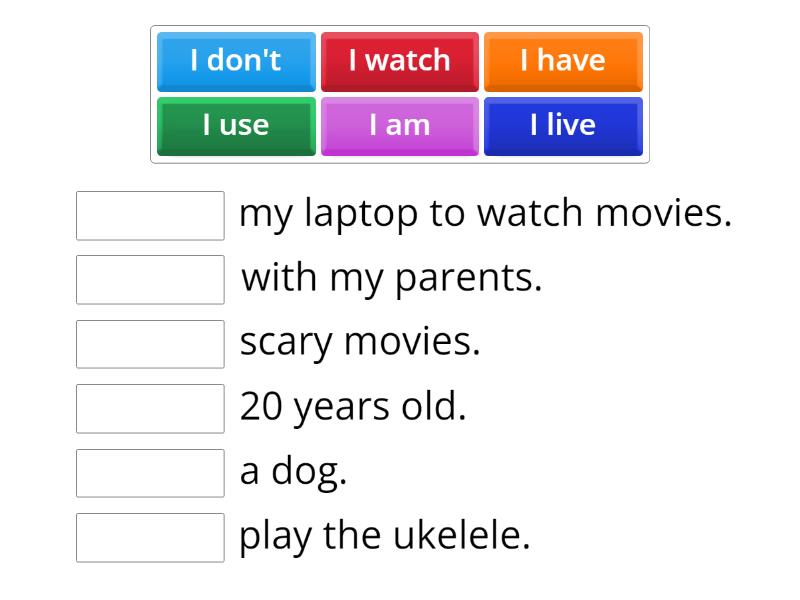Select the "I have" word tile
800x600 pixels.
[563, 60]
